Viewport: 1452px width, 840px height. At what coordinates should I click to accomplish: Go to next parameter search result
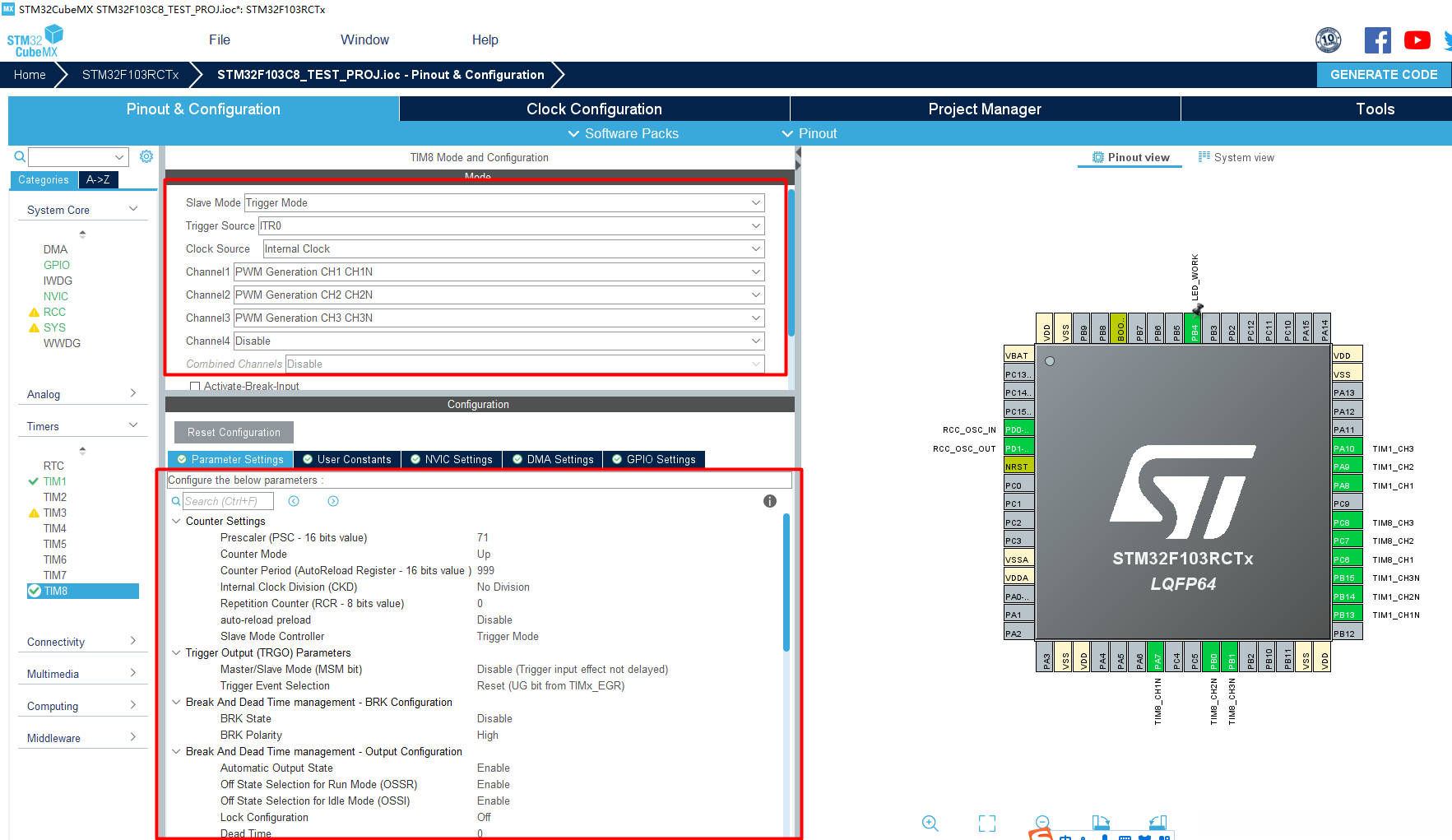333,501
